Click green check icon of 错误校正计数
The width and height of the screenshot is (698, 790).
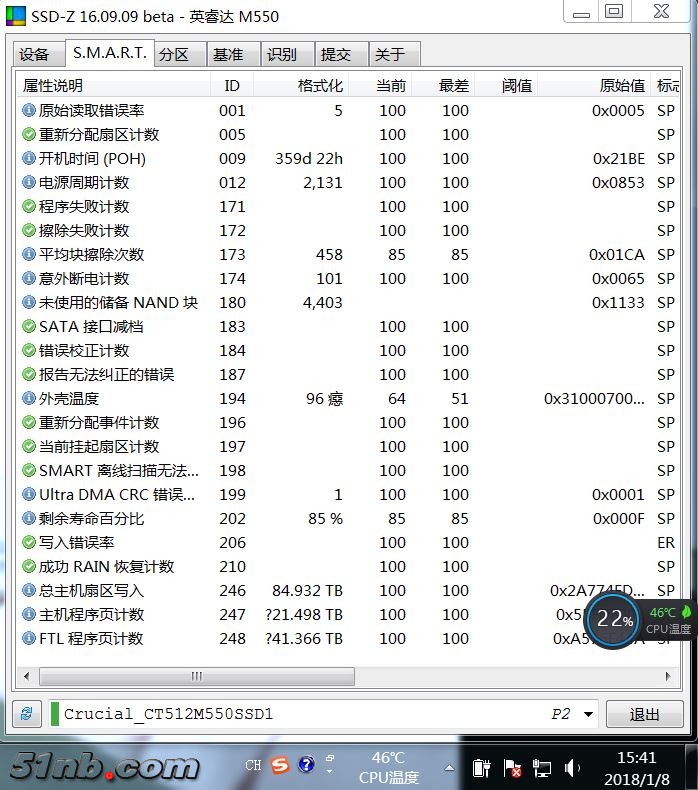click(29, 350)
